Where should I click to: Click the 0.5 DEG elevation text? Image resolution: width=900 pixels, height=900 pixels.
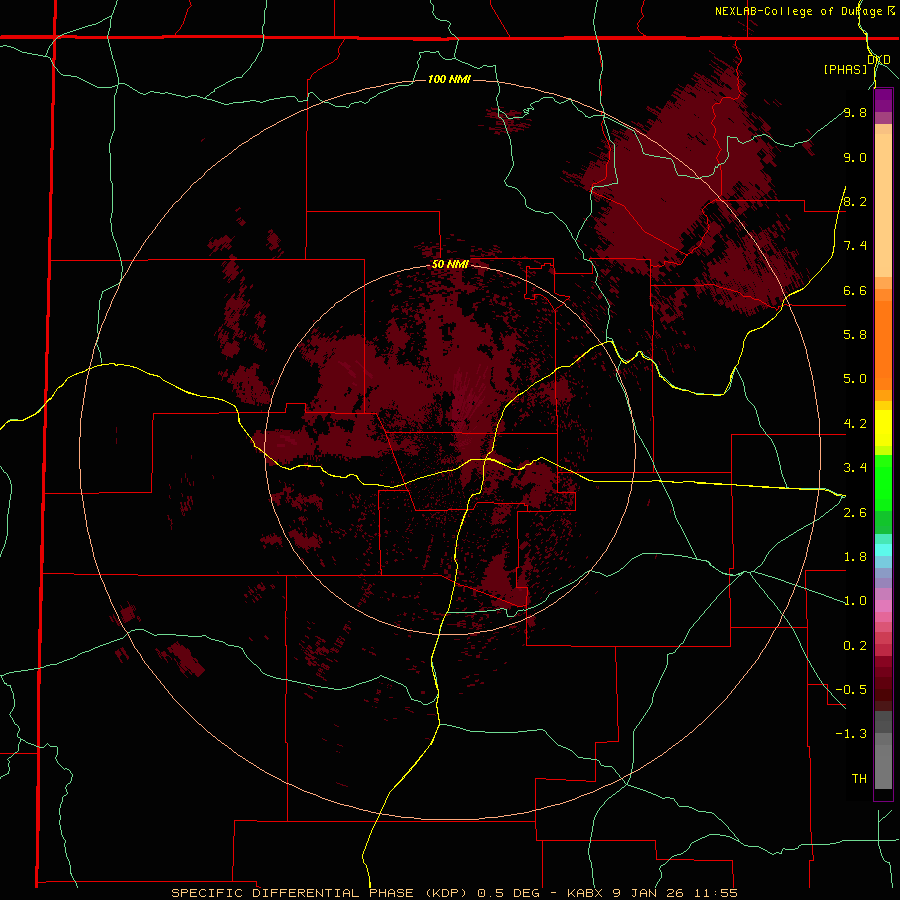coord(509,893)
